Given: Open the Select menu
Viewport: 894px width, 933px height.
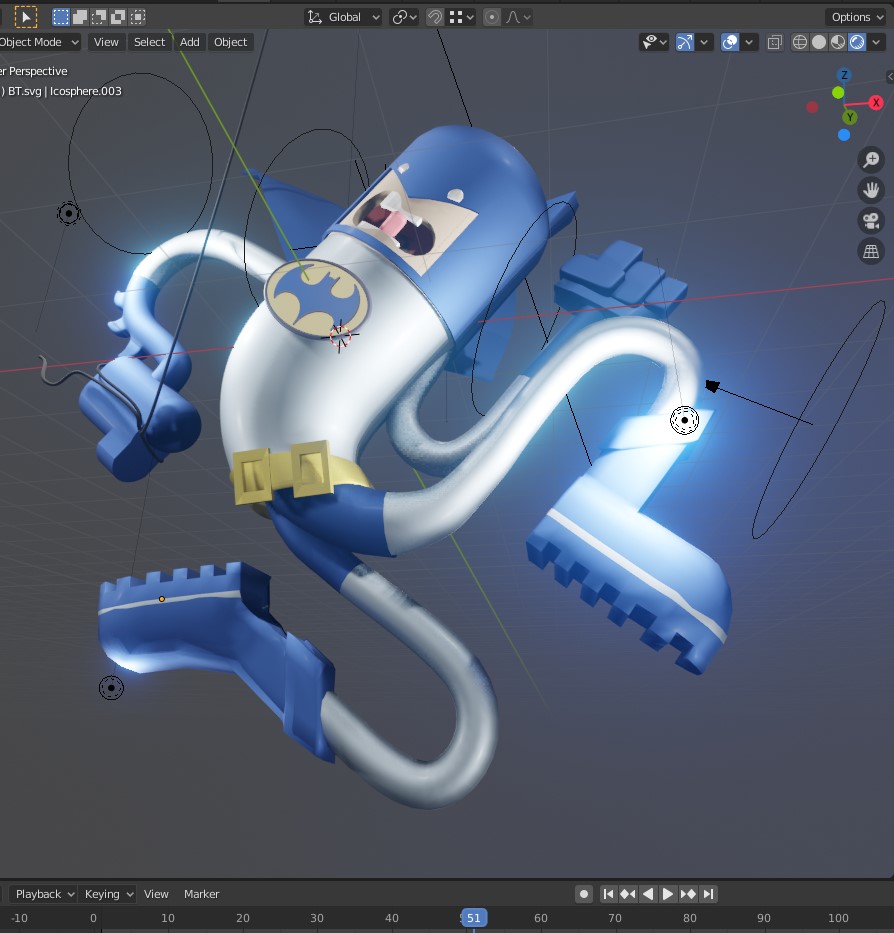Looking at the screenshot, I should coord(149,42).
